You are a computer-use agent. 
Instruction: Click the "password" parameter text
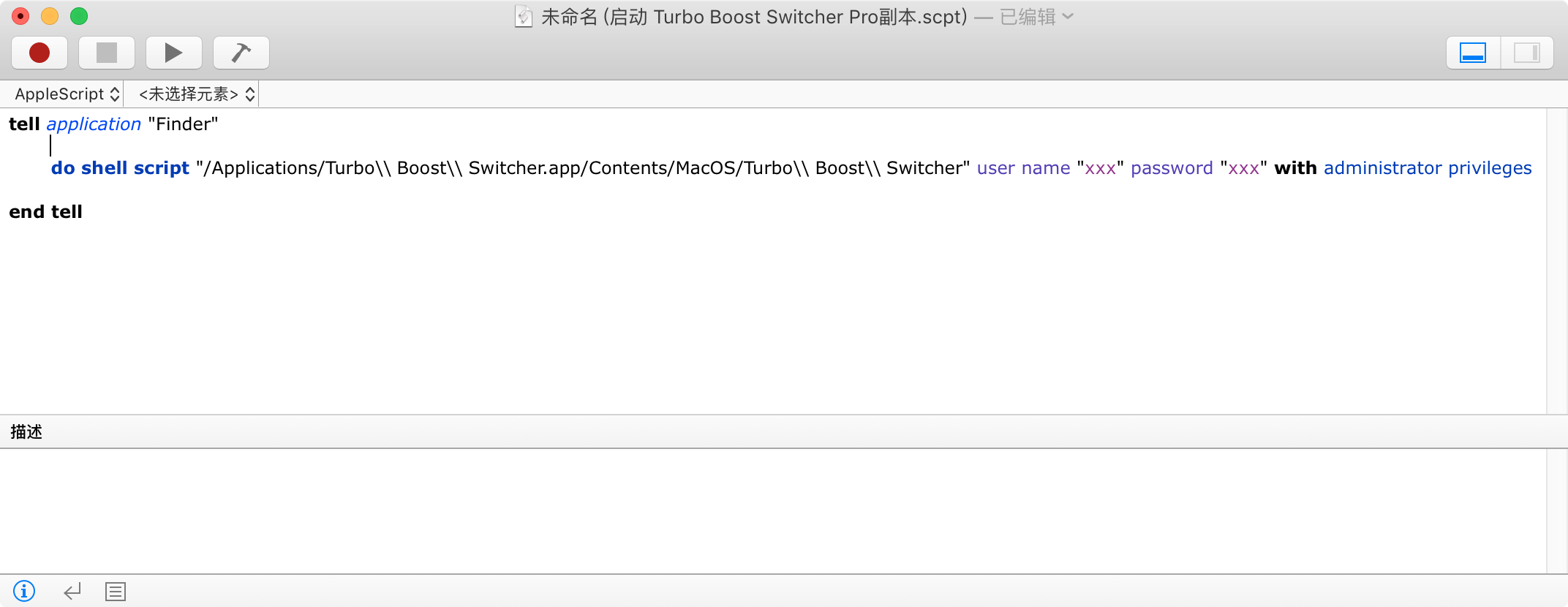1172,167
